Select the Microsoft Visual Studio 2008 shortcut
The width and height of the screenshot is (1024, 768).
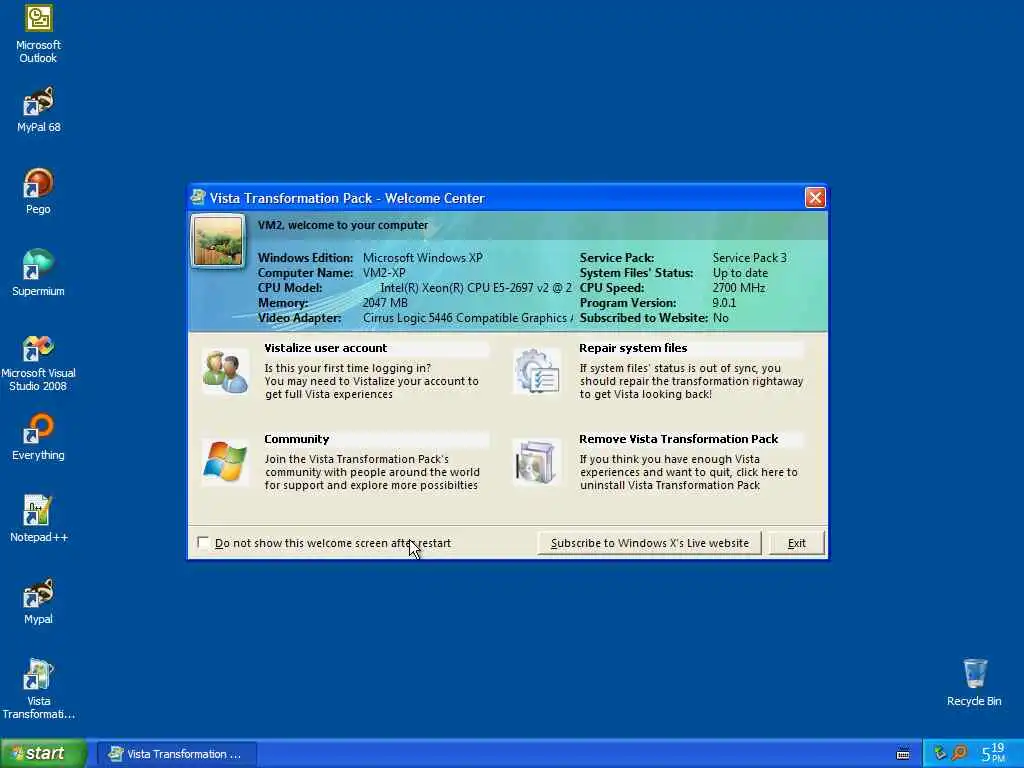click(x=38, y=363)
